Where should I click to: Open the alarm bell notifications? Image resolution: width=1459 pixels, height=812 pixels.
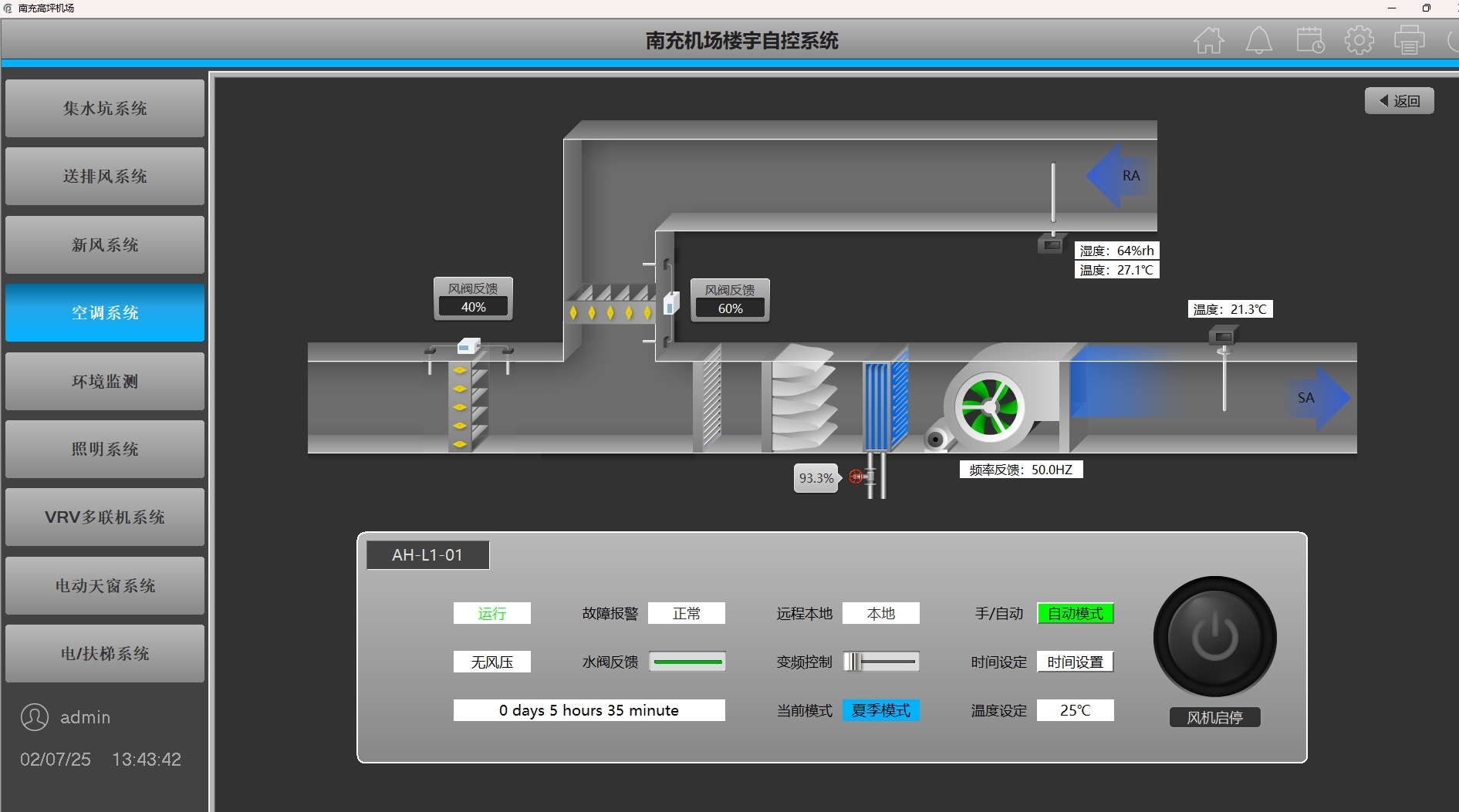[1258, 40]
